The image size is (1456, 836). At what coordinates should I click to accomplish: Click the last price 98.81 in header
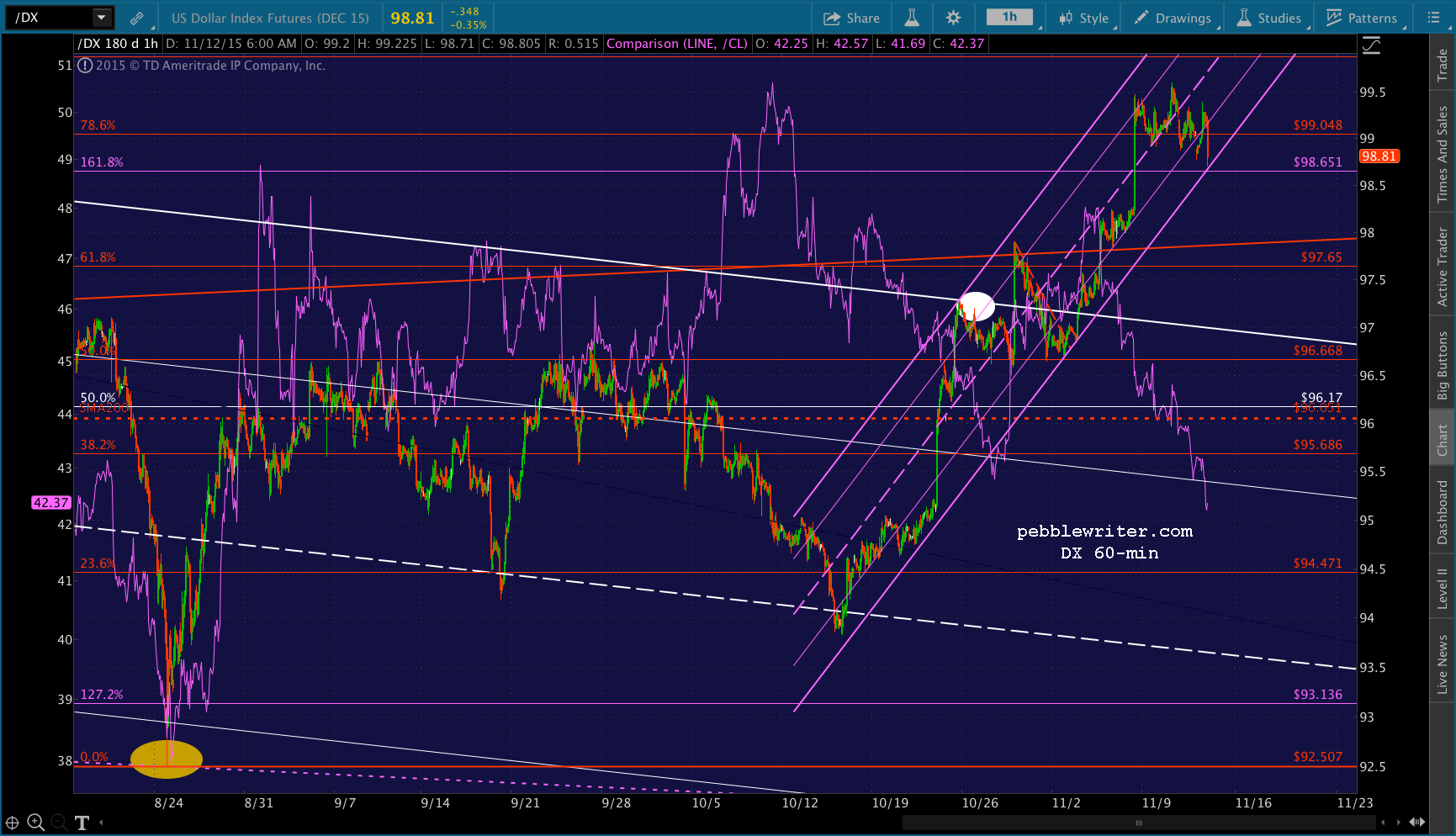412,18
